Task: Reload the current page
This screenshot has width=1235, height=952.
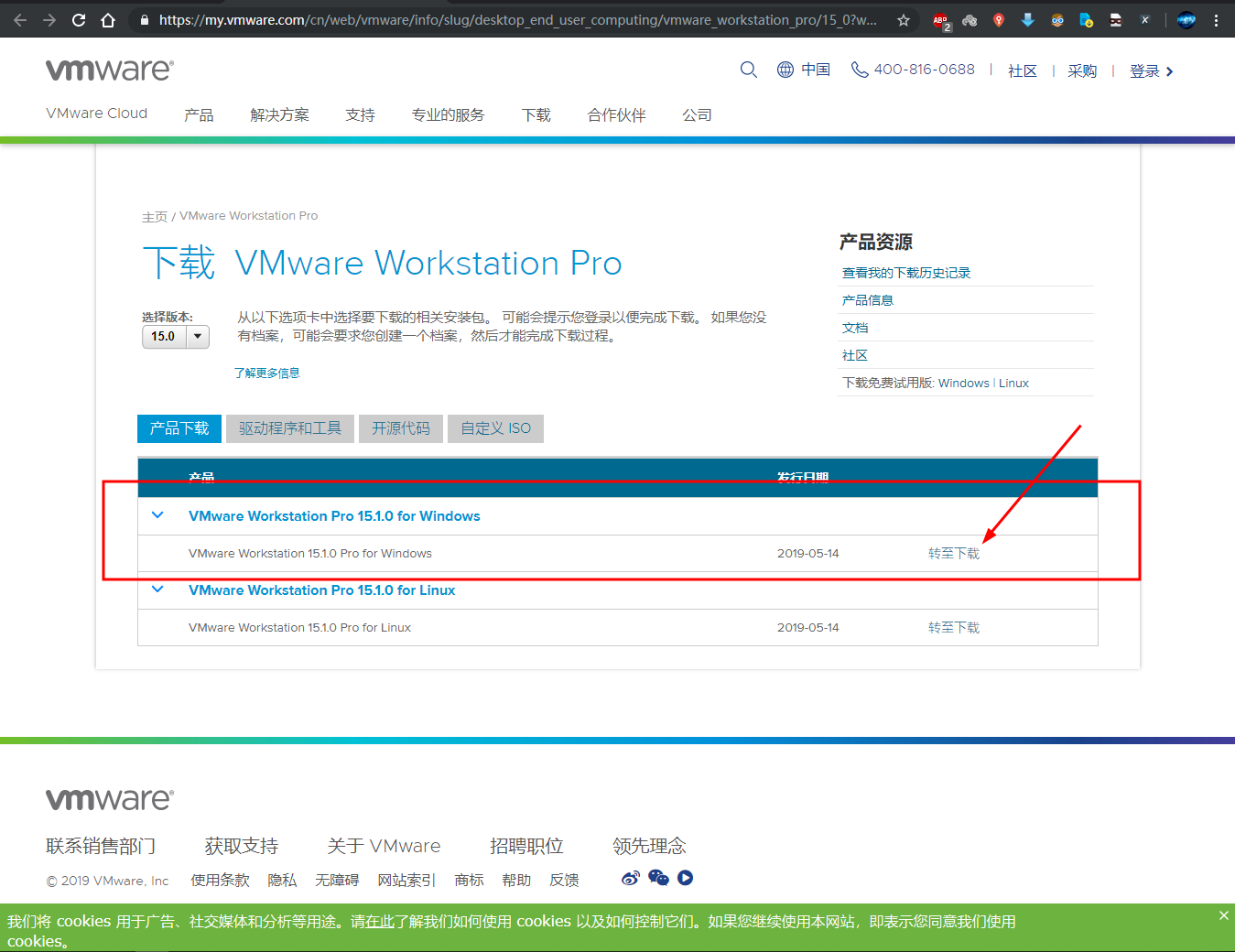Action: click(79, 19)
